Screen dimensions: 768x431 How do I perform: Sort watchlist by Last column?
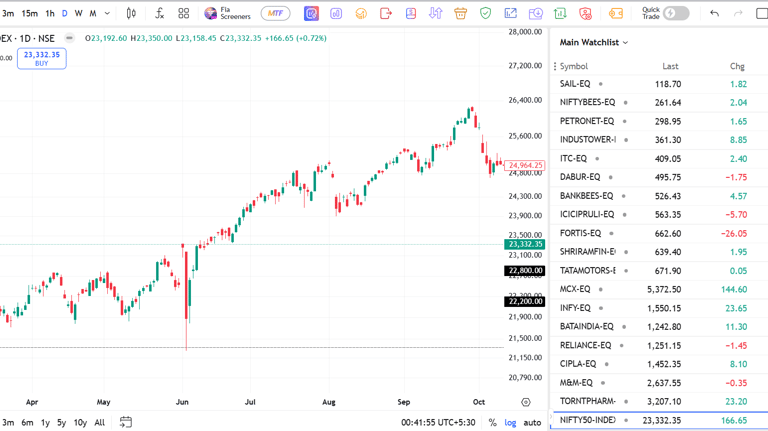point(670,66)
